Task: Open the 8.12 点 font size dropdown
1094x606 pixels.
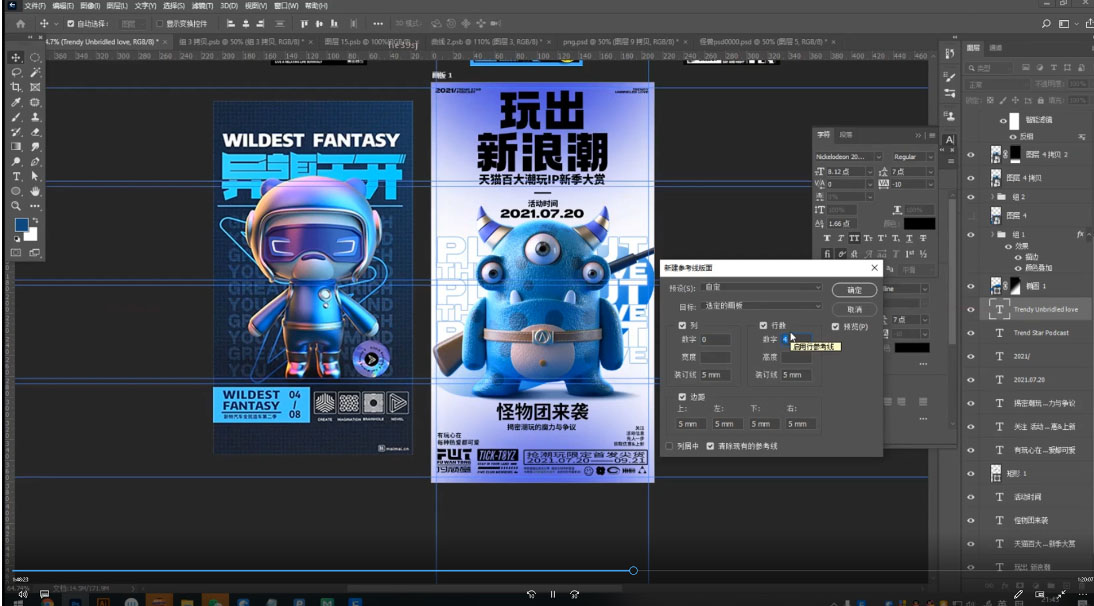Action: 869,172
